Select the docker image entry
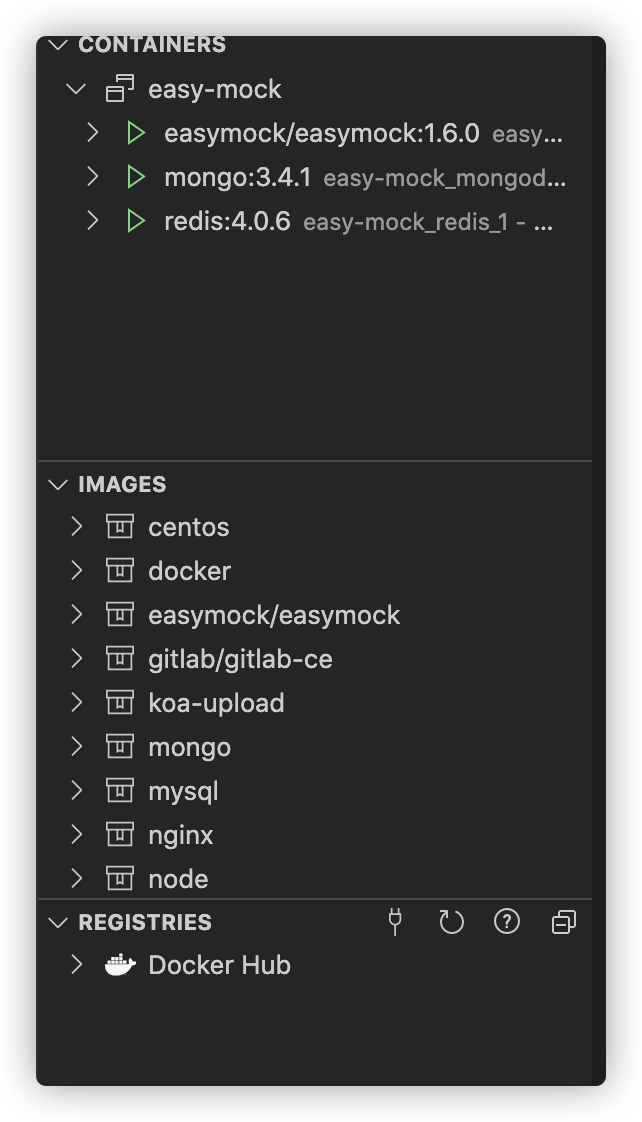Viewport: 642px width, 1122px height. click(x=189, y=571)
